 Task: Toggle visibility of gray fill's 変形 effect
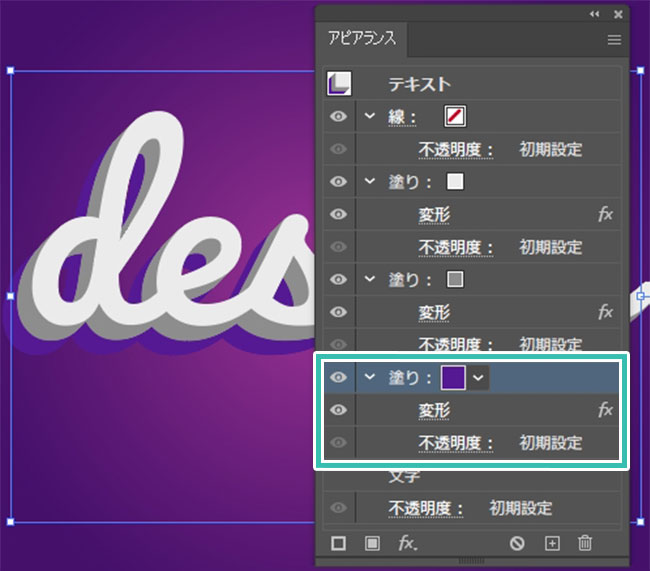[339, 312]
